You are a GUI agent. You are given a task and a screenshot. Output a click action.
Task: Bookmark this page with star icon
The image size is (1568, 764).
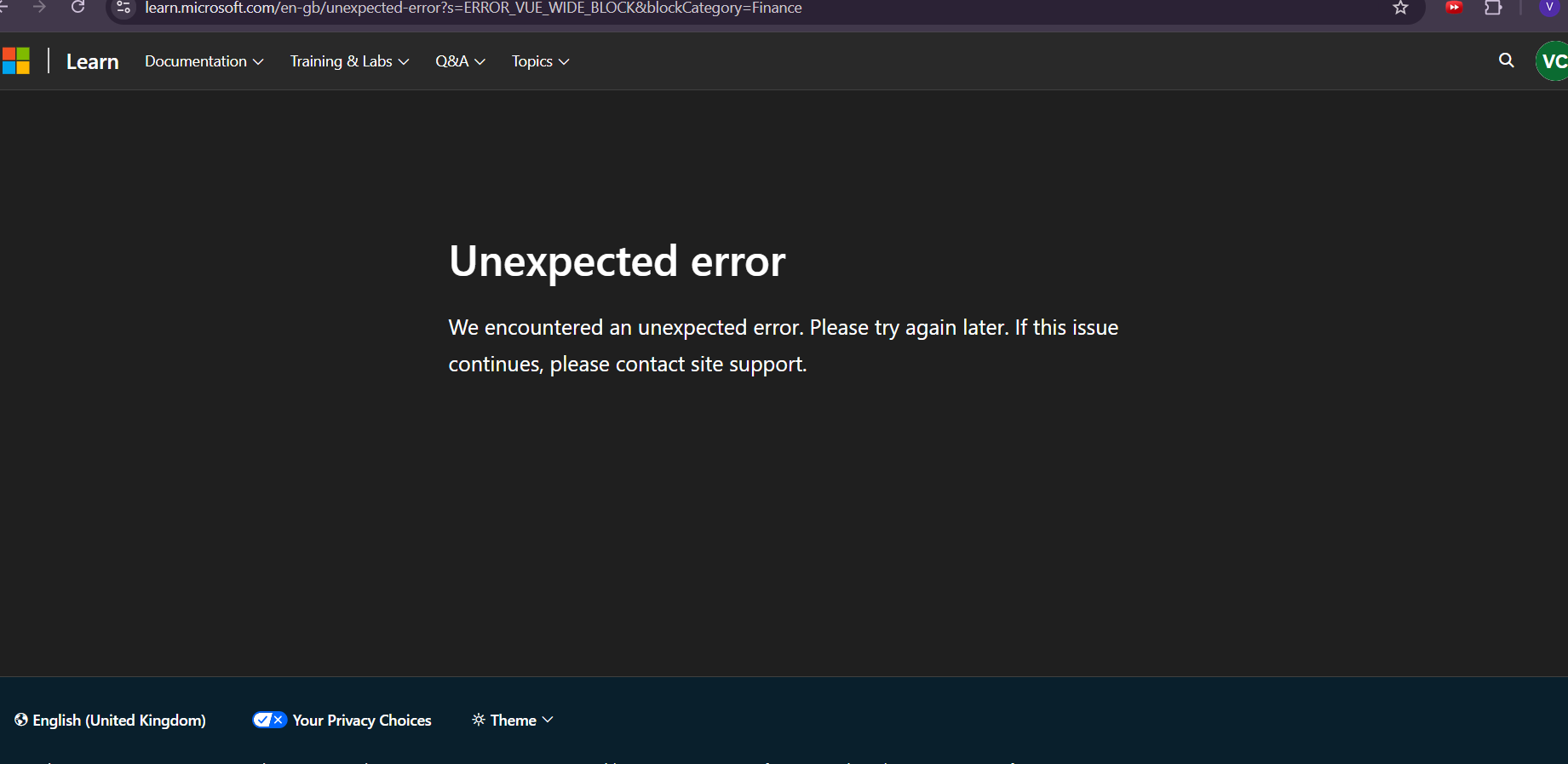[x=1400, y=8]
